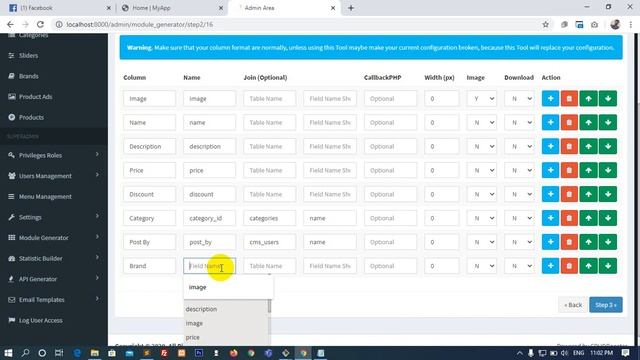The width and height of the screenshot is (640, 360).
Task: Go back in the browser
Action: (x=10, y=24)
